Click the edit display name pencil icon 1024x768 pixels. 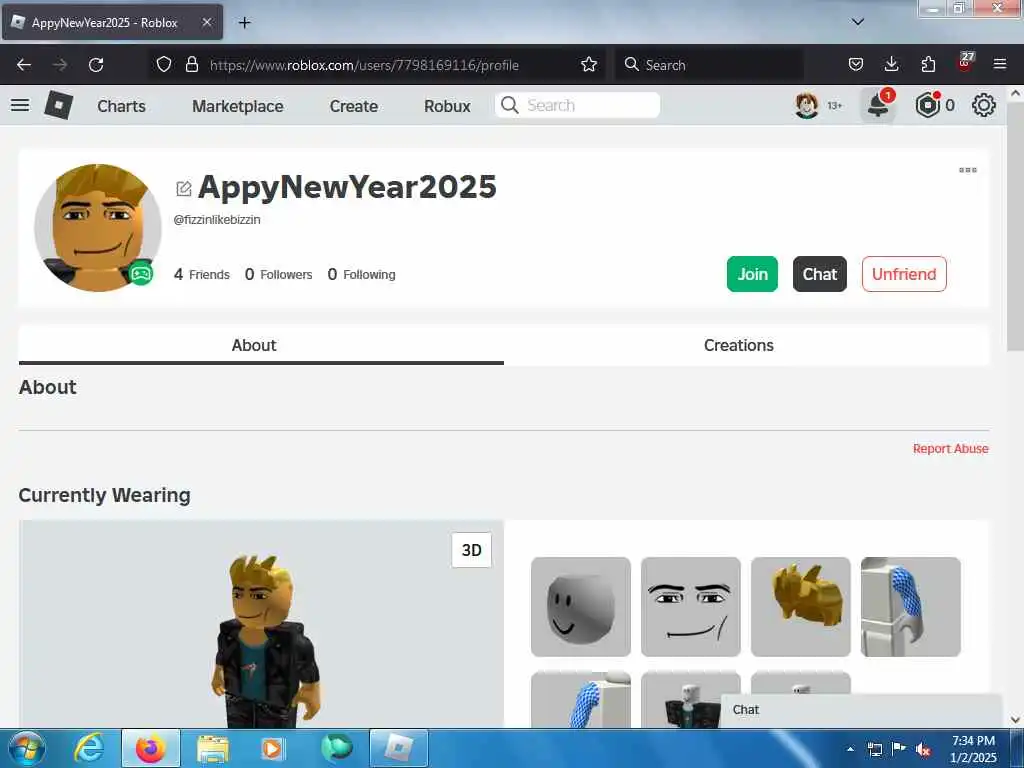(184, 189)
